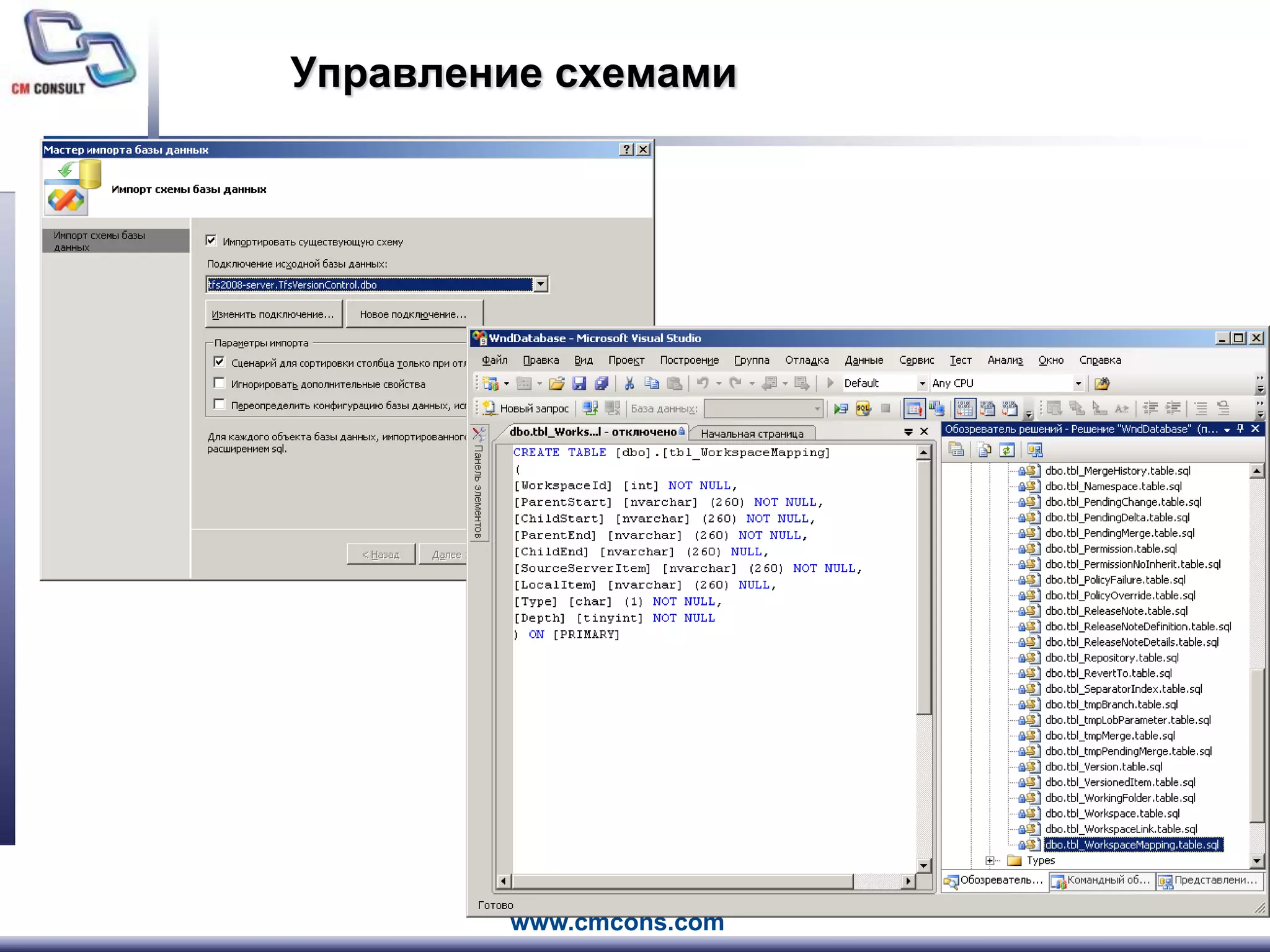Click the Copy icon in the toolbar
This screenshot has width=1270, height=952.
click(651, 384)
